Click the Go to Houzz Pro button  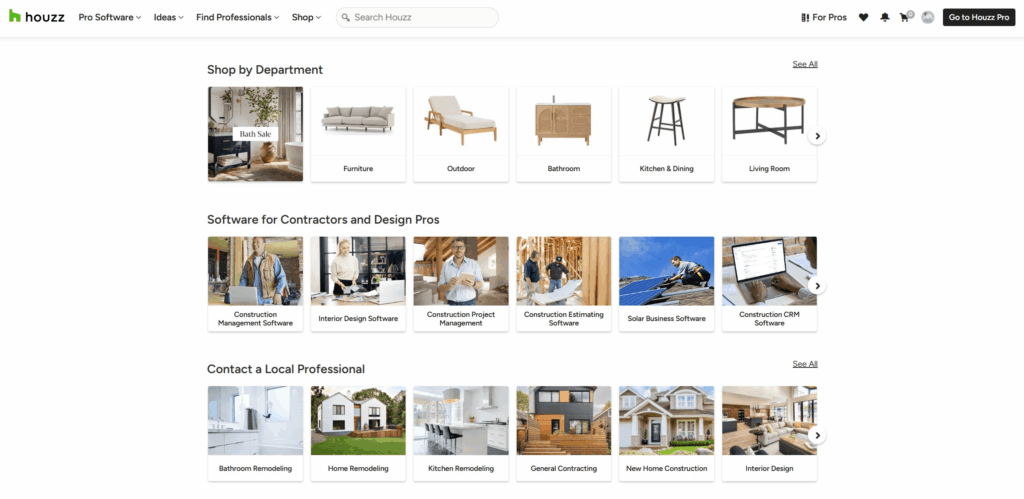(979, 17)
